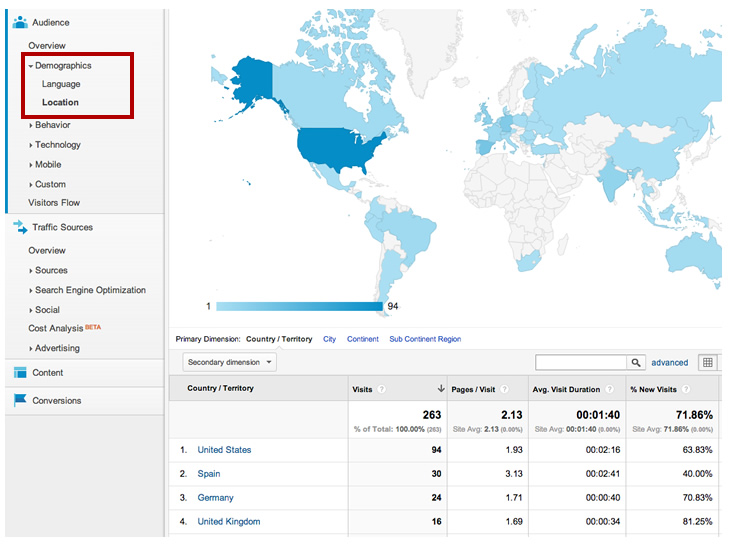Click the Visits help question mark
The width and height of the screenshot is (730, 544).
381,389
